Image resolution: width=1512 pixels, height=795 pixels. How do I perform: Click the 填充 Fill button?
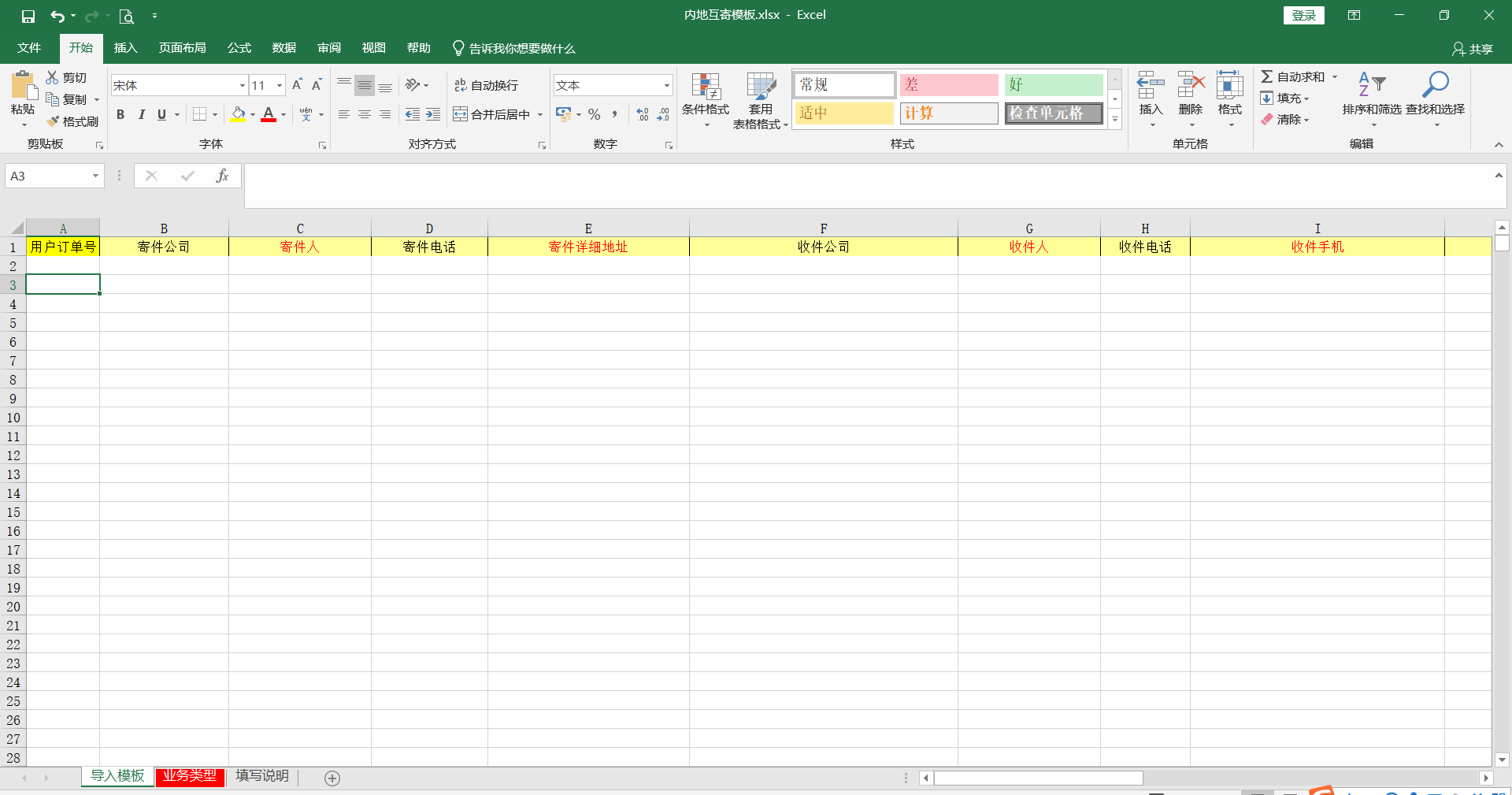(x=1285, y=98)
